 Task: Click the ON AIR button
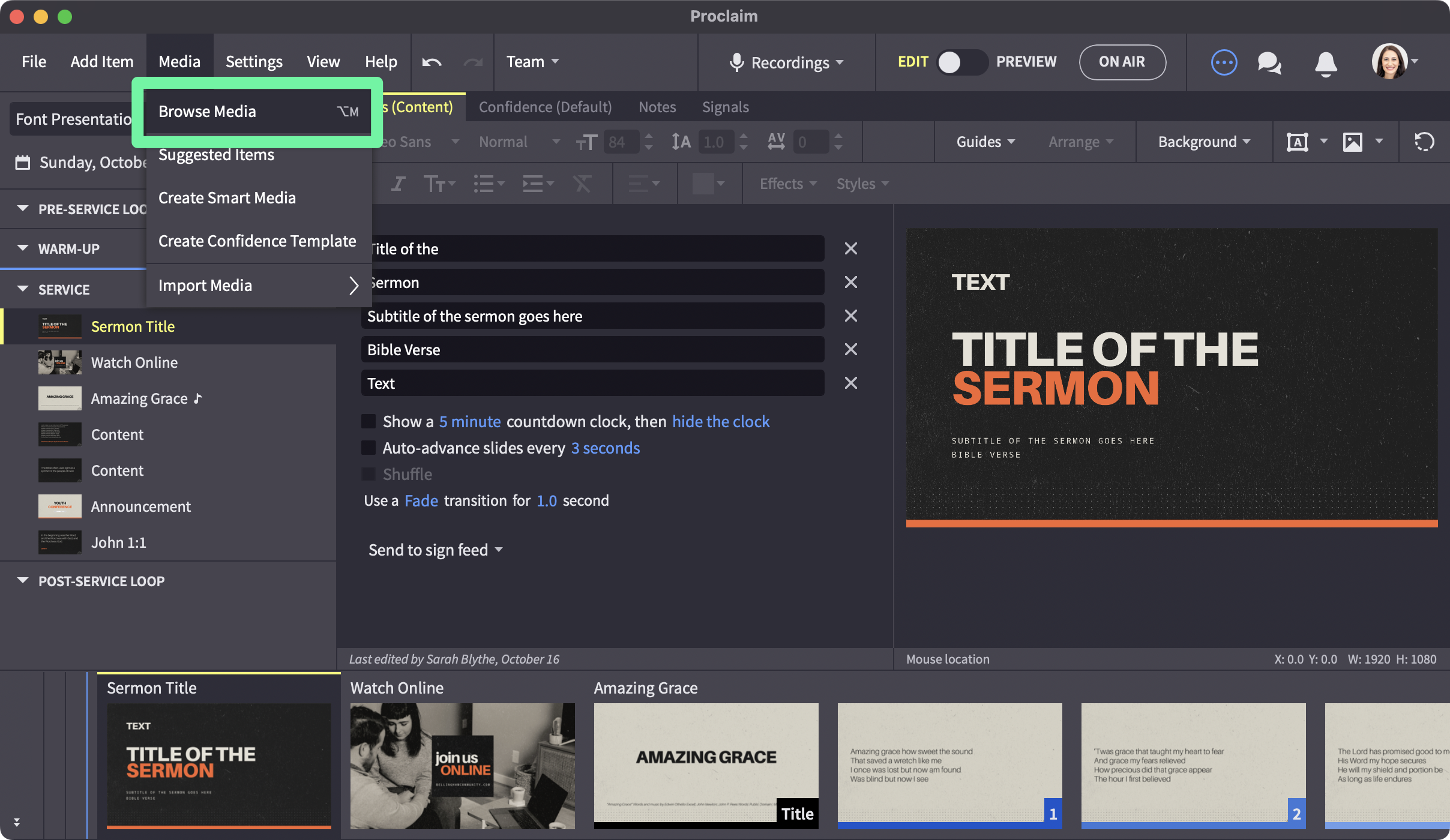[1122, 62]
